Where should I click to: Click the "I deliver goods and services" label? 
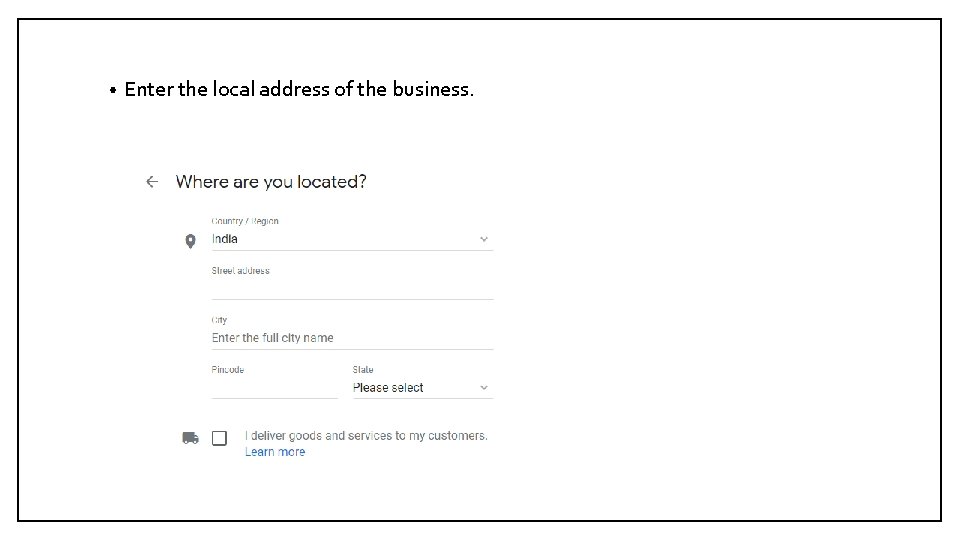pos(366,436)
